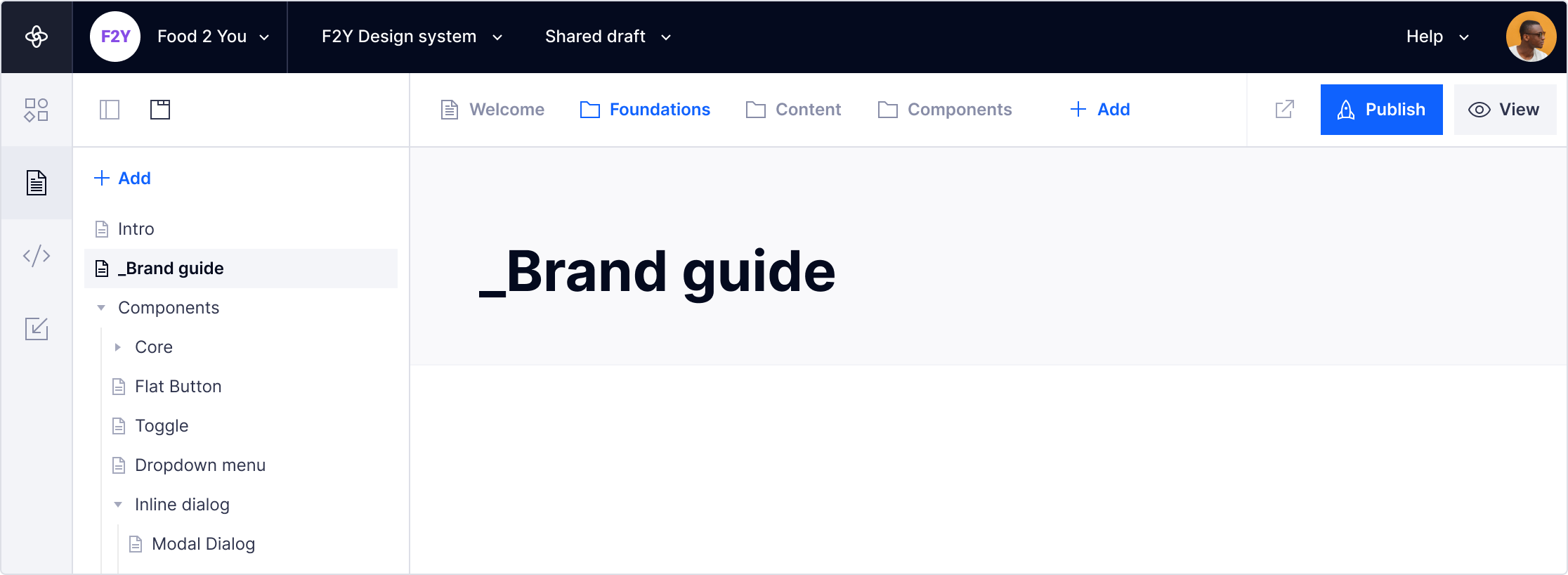Viewport: 1568px width, 575px height.
Task: Select the documentation page icon in left rail
Action: coord(37,183)
